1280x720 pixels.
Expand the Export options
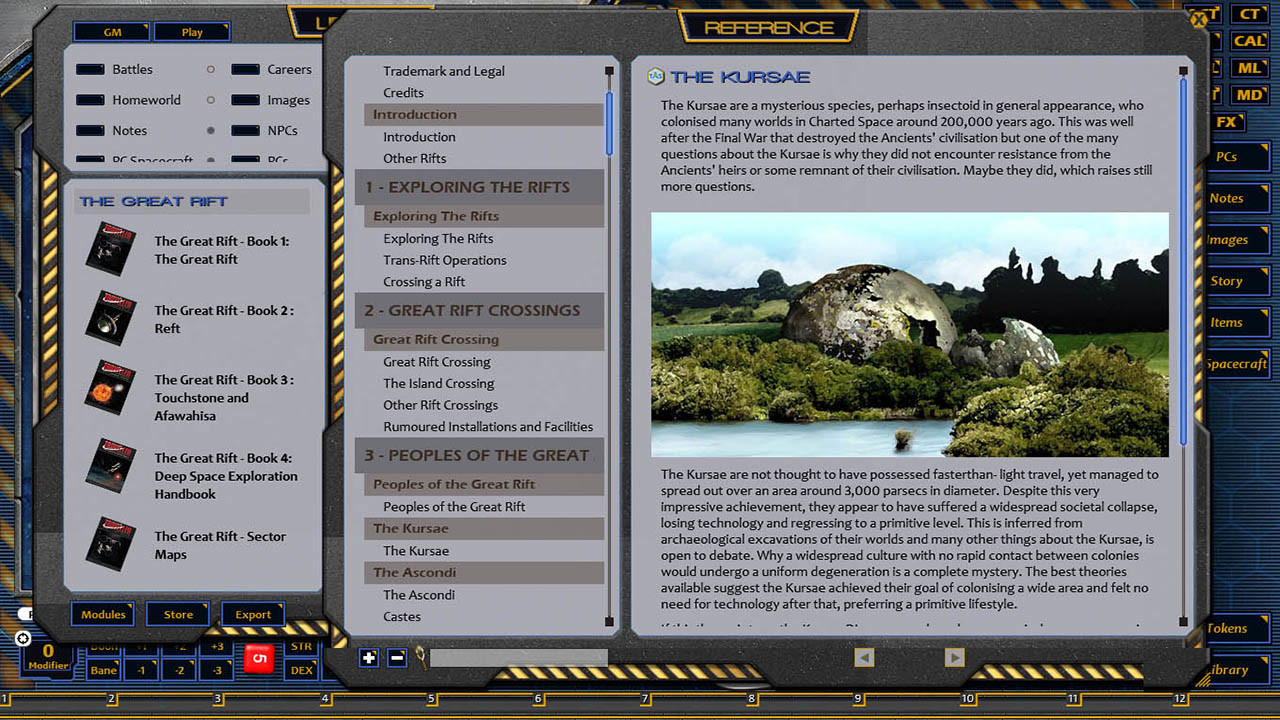(x=253, y=614)
